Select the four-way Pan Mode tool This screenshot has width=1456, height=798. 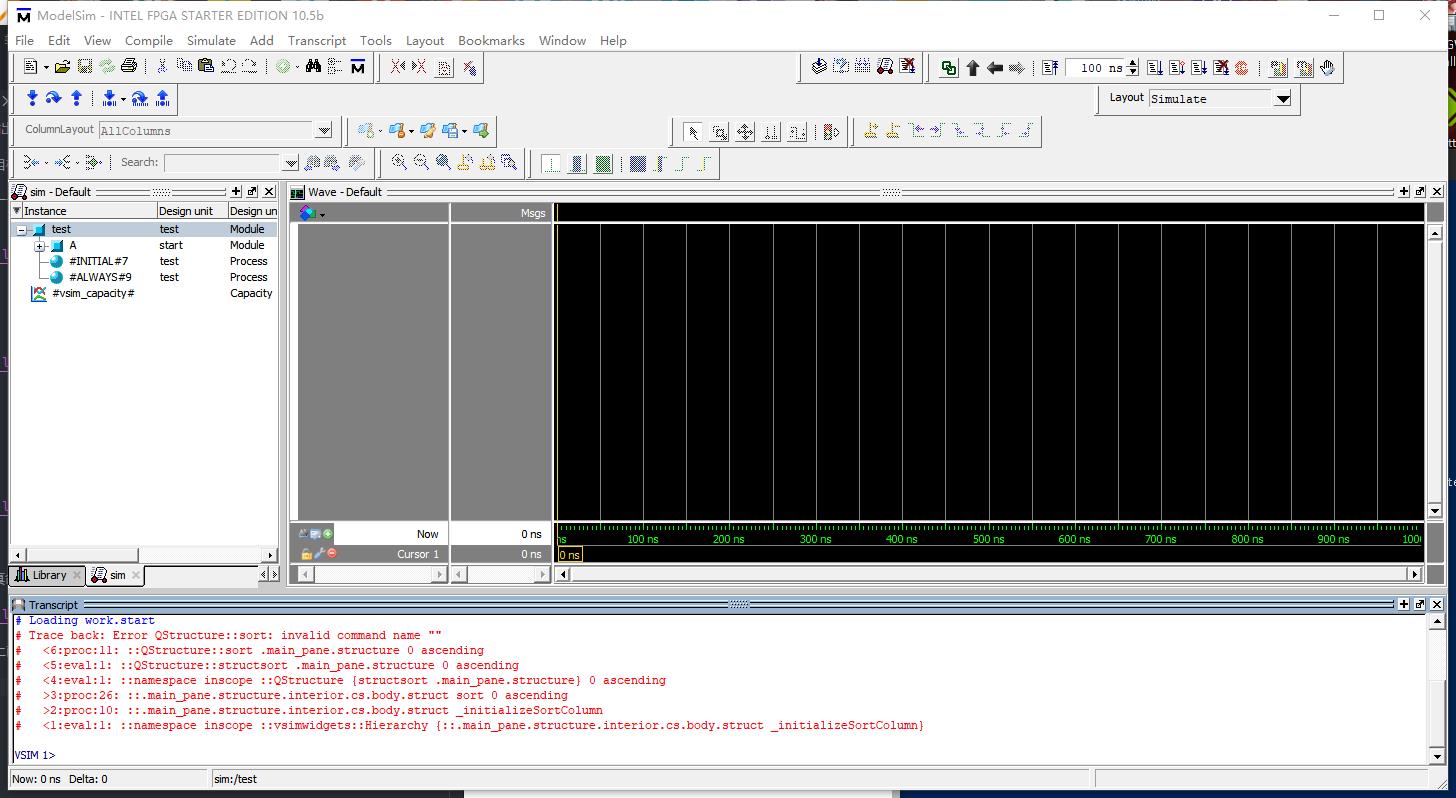coord(745,132)
